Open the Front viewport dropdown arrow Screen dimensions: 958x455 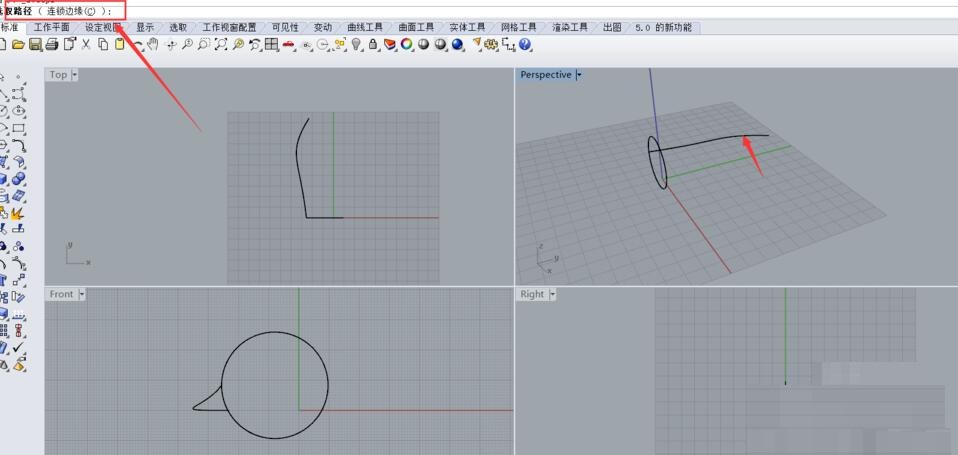(x=82, y=294)
